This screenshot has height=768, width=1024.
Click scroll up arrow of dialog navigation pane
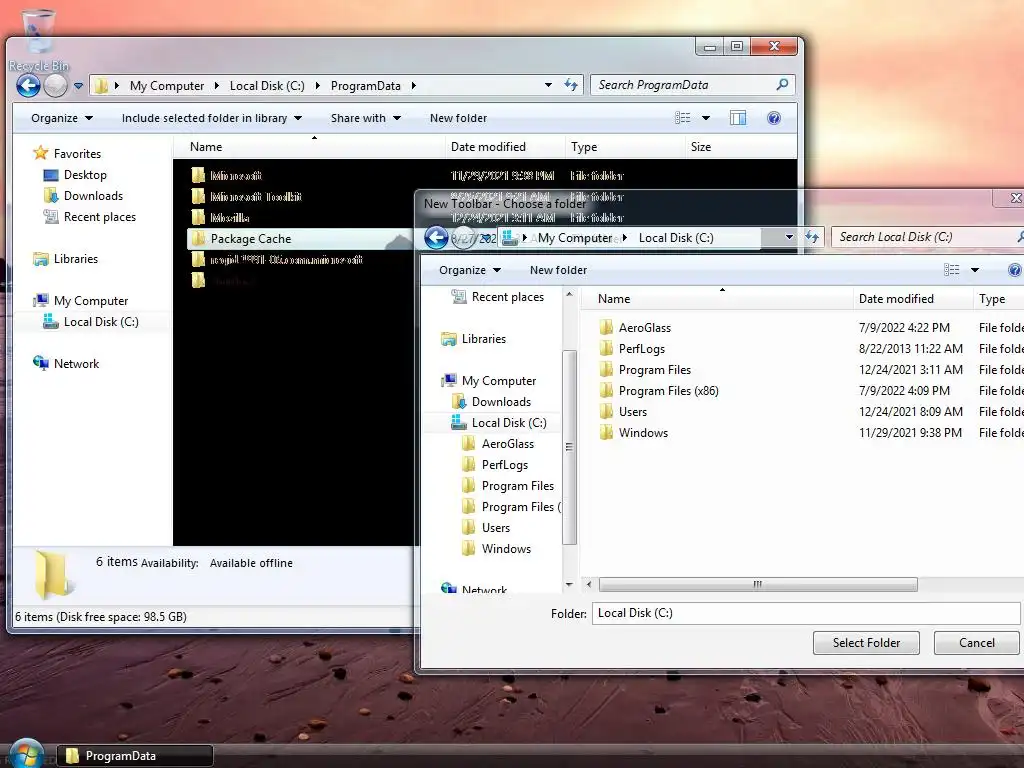pyautogui.click(x=569, y=295)
